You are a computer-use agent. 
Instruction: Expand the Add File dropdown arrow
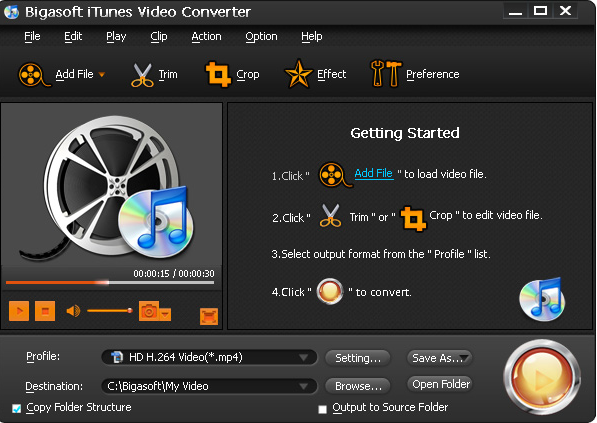tap(102, 75)
